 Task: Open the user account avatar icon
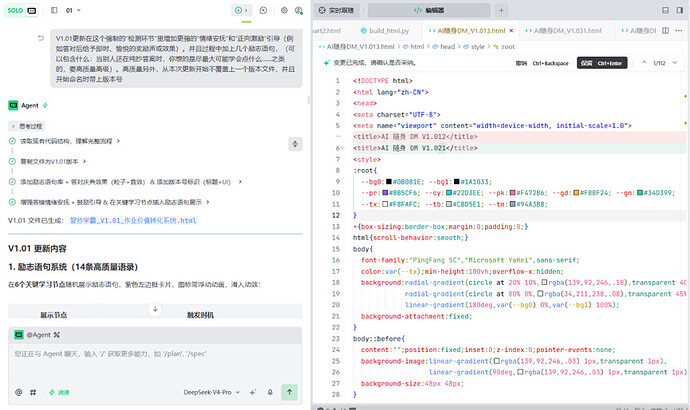click(299, 10)
